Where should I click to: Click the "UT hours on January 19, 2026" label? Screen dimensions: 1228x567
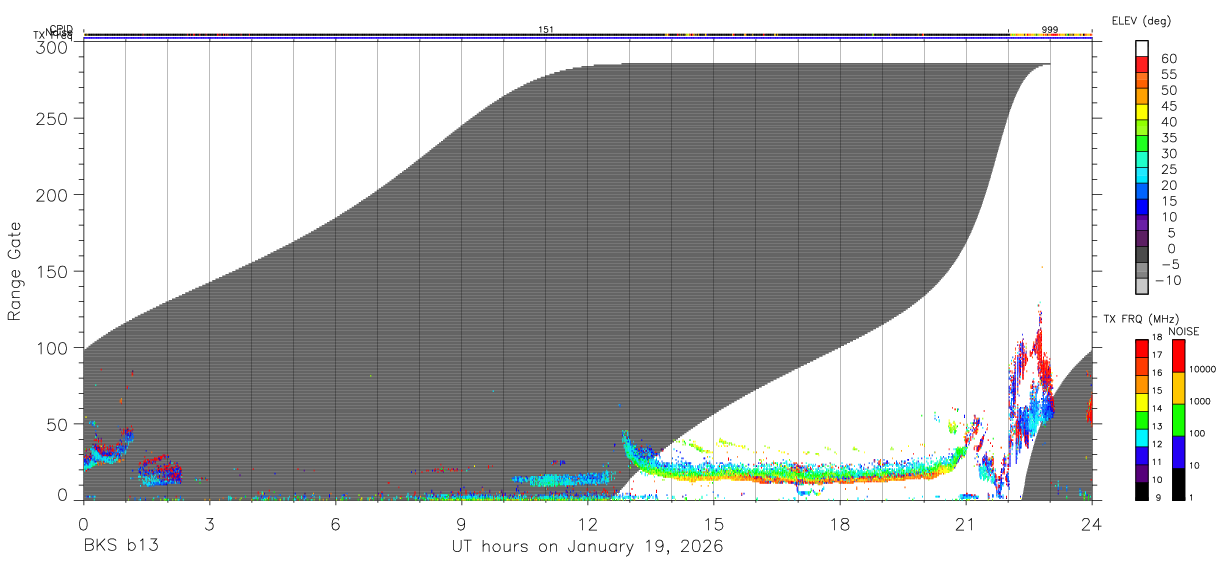tap(588, 548)
